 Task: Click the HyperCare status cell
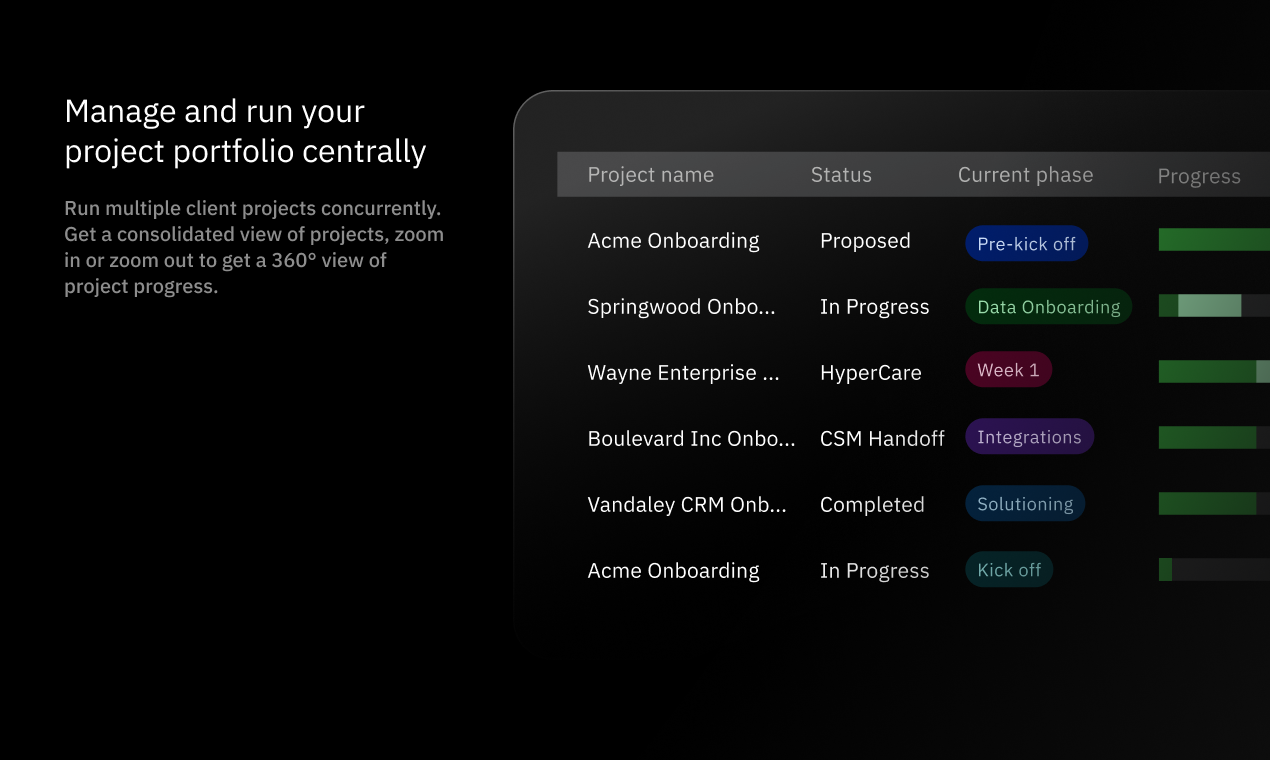tap(871, 373)
